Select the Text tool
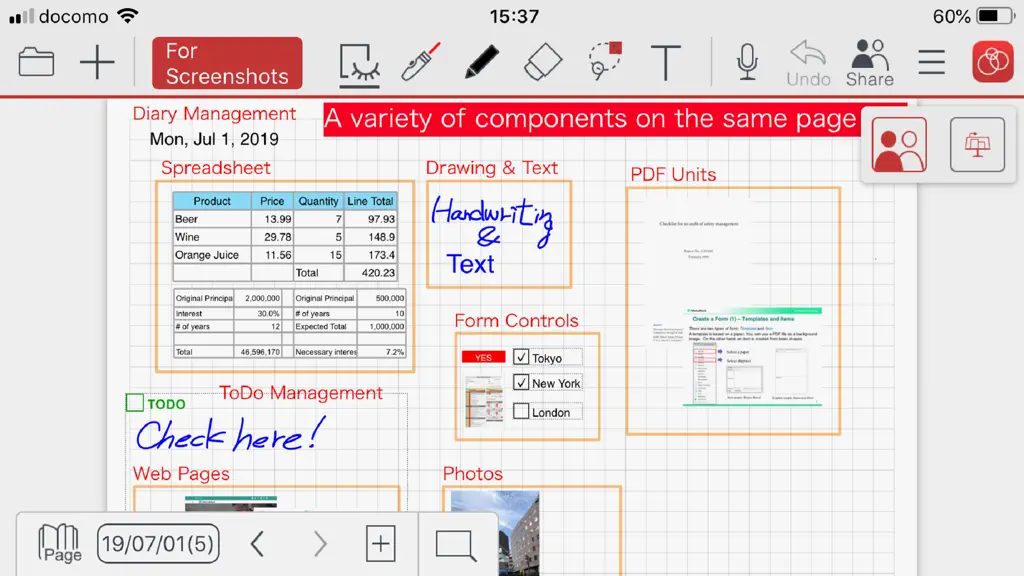 (x=665, y=63)
